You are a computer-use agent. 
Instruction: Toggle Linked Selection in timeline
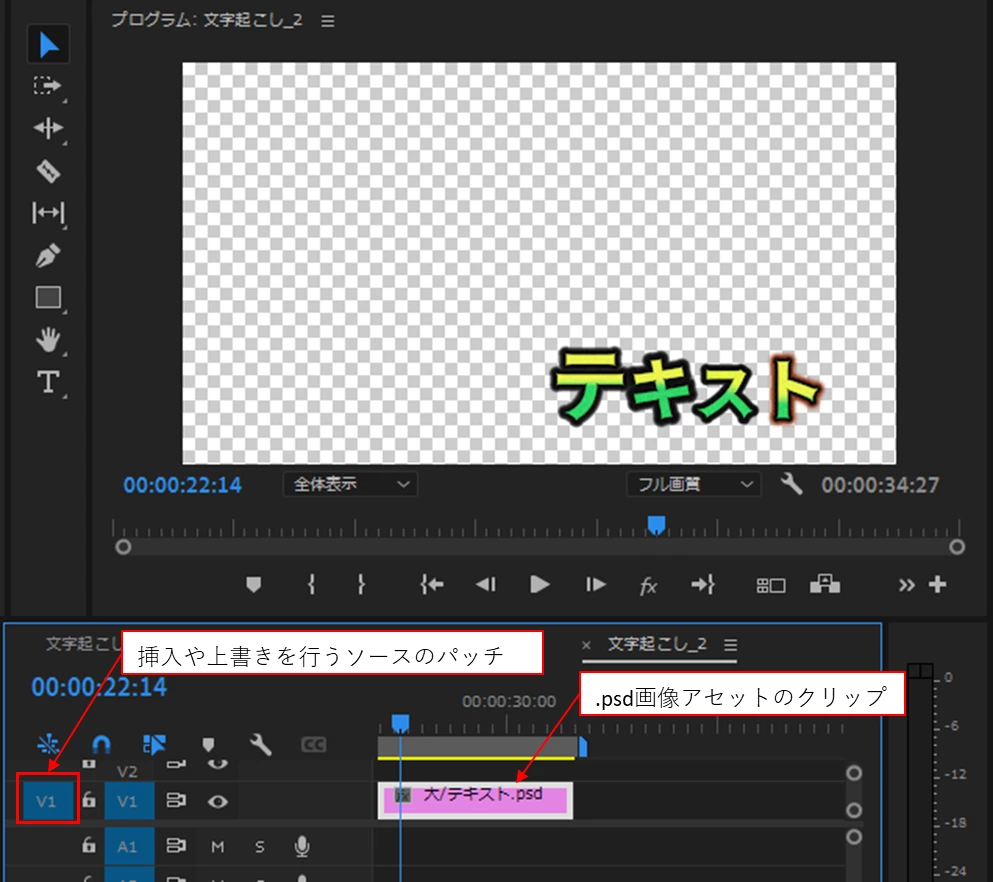click(154, 745)
